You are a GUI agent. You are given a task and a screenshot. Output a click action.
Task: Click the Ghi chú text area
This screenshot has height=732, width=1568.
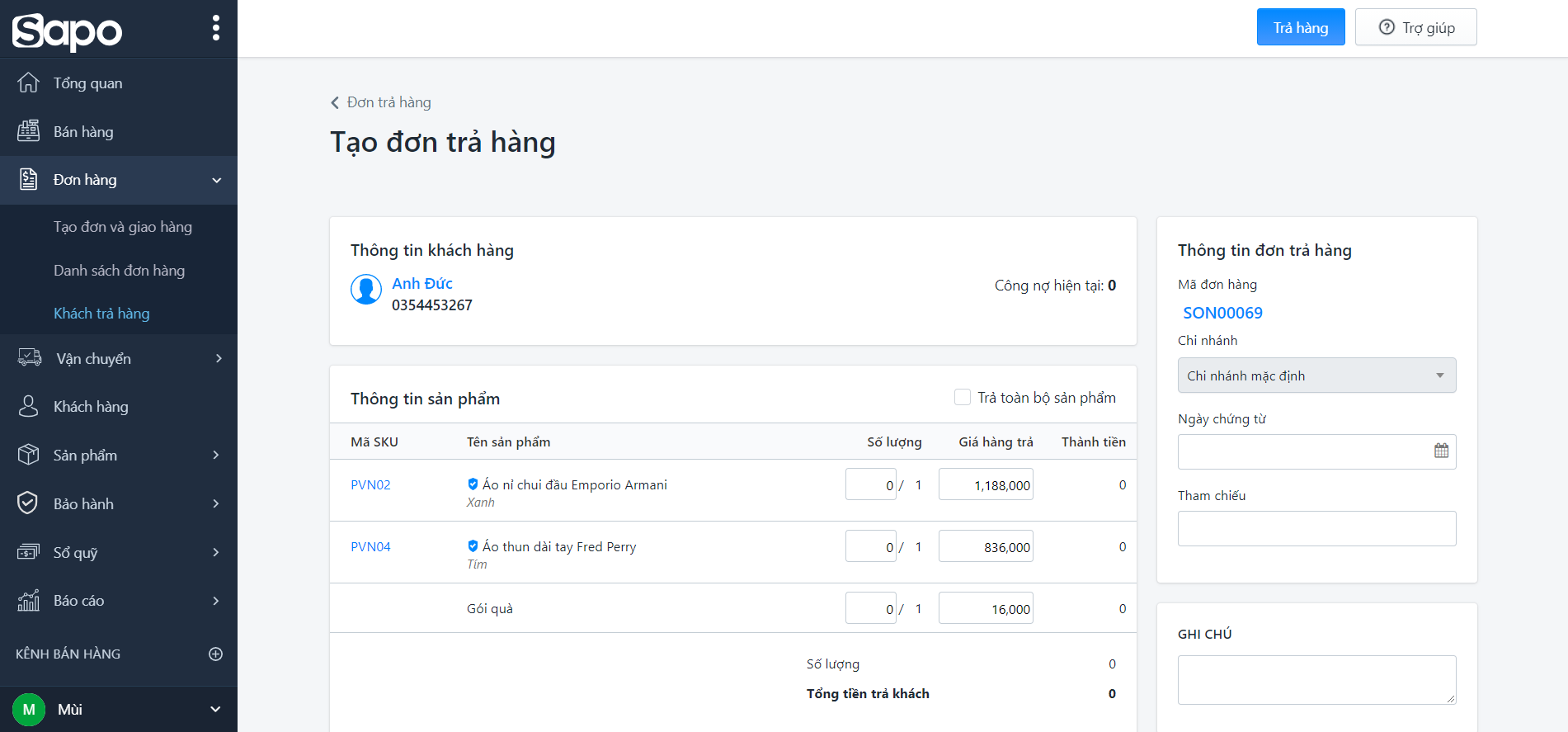coord(1316,679)
